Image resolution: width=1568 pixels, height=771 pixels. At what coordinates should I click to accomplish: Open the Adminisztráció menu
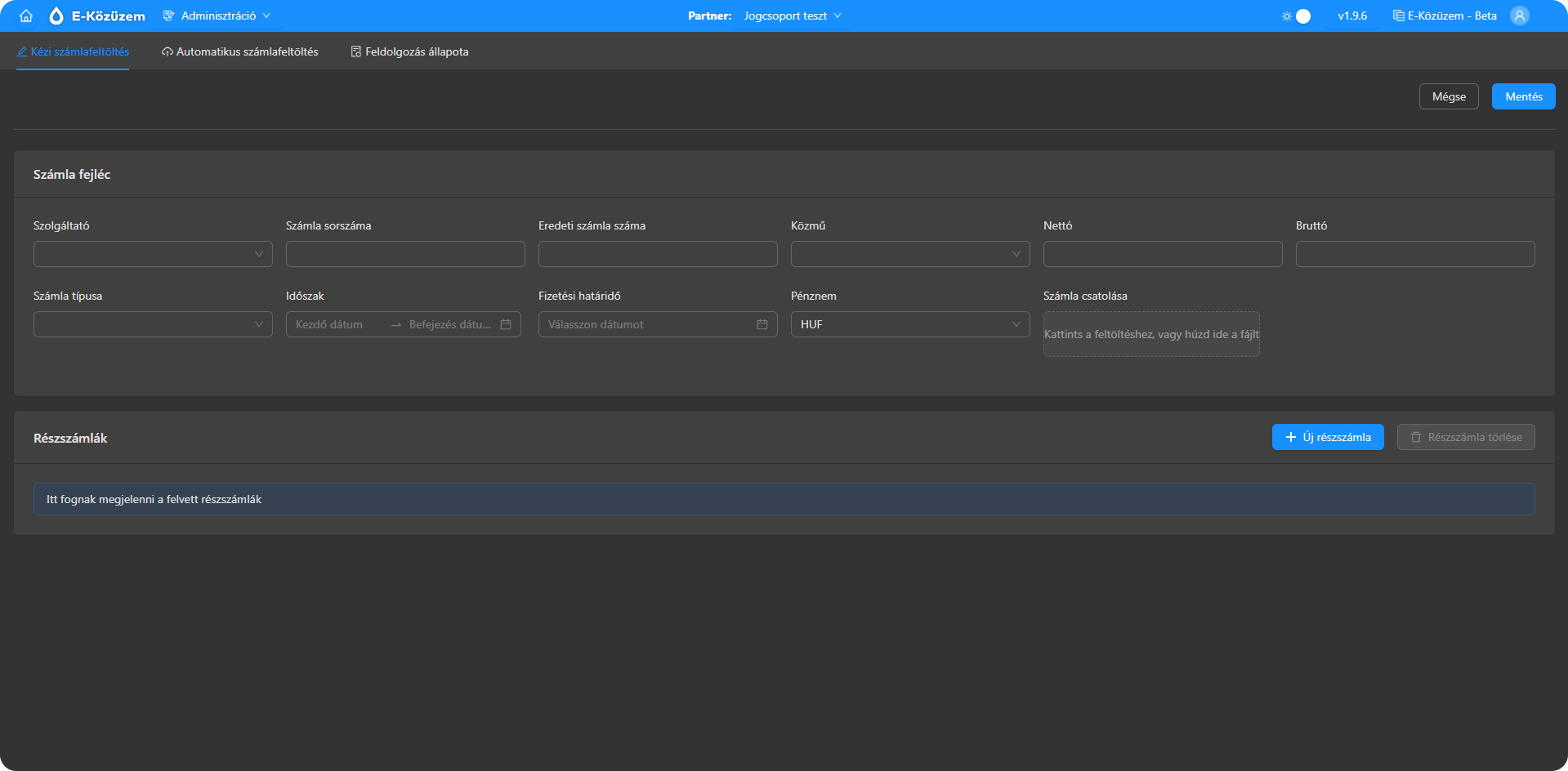(x=217, y=16)
